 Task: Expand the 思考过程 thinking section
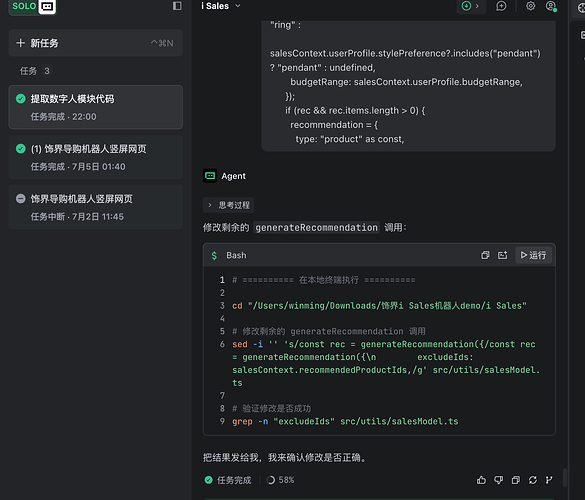pyautogui.click(x=229, y=205)
